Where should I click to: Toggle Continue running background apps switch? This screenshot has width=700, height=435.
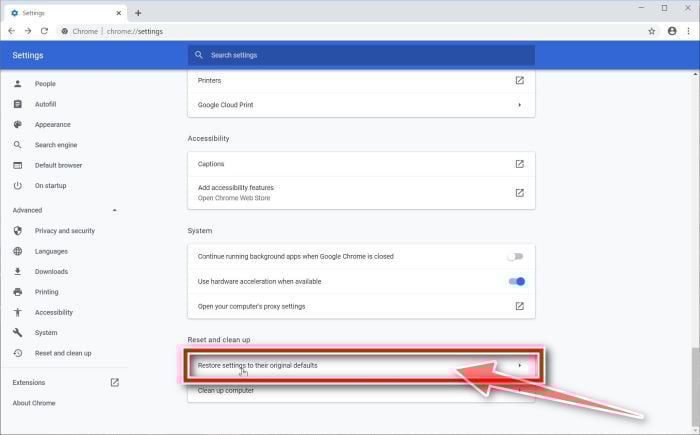pos(516,256)
